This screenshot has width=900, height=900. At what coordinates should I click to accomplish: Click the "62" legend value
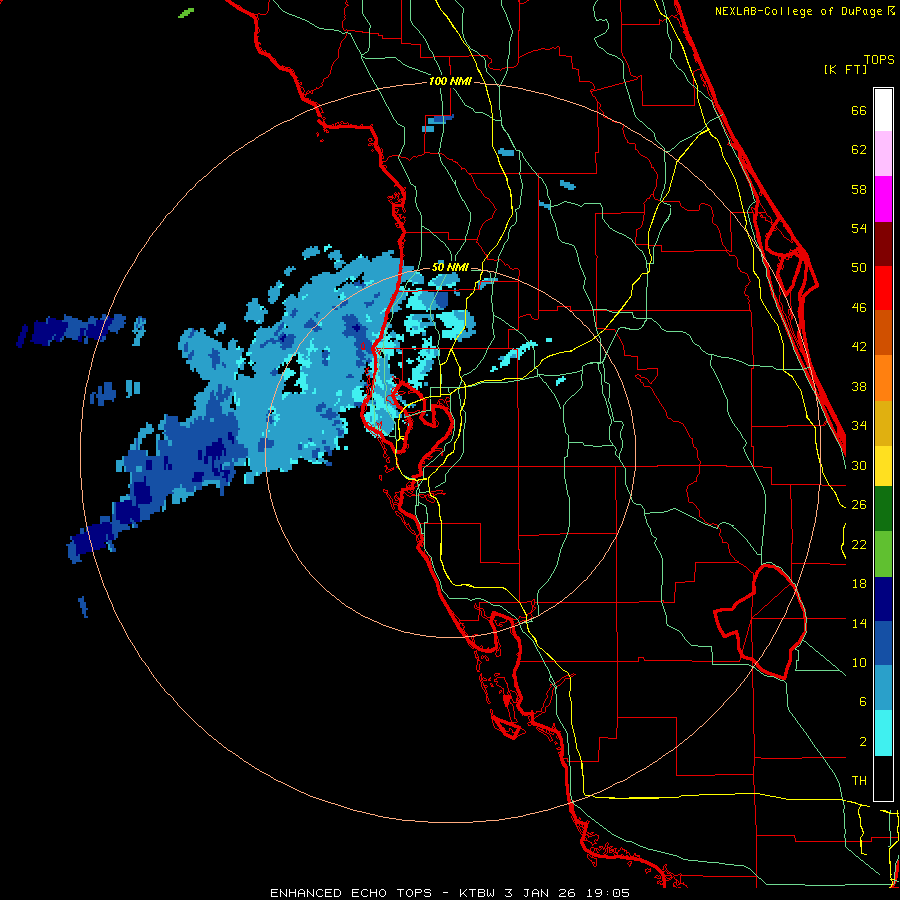pos(859,150)
